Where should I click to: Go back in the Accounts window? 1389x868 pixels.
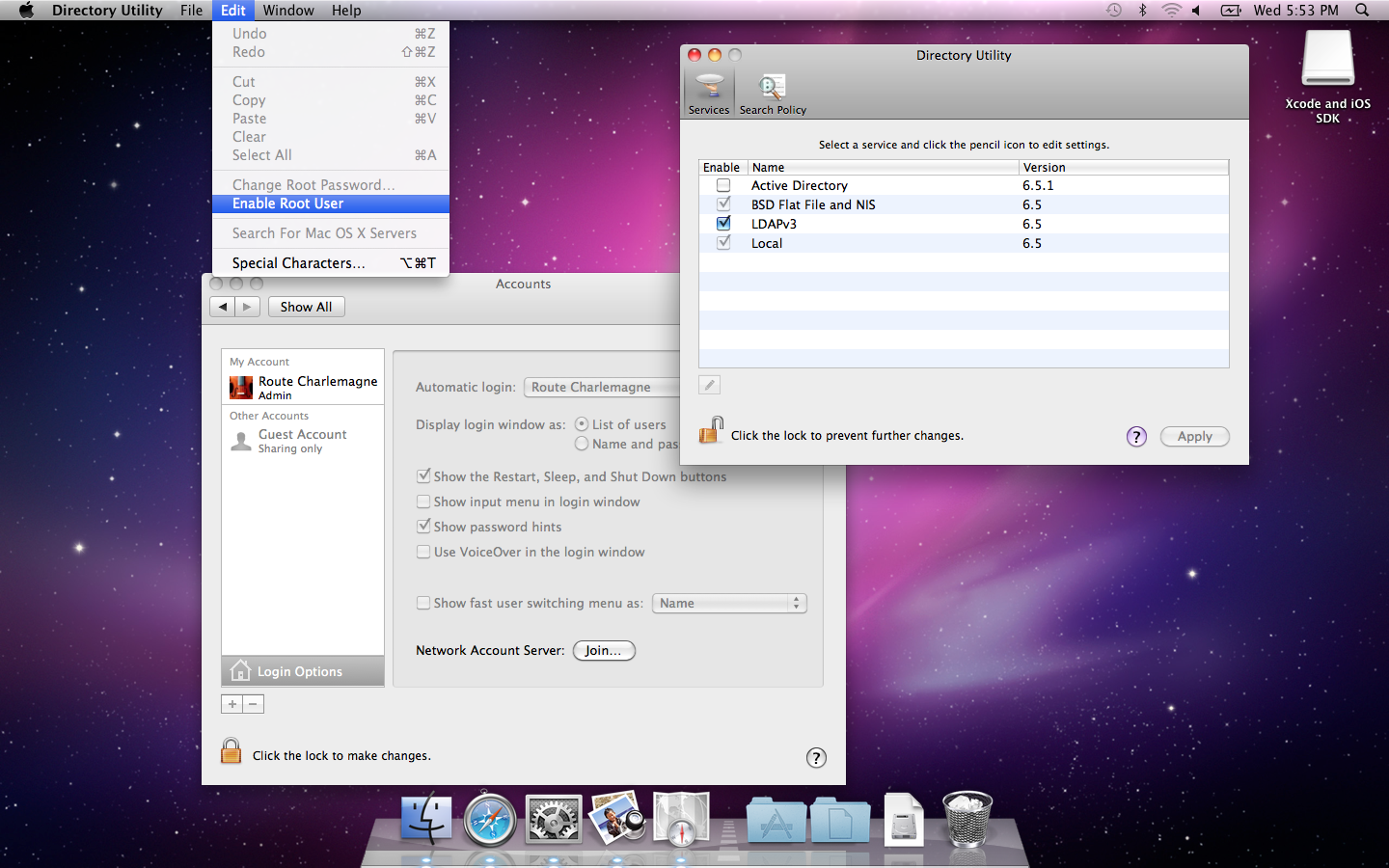pyautogui.click(x=223, y=307)
